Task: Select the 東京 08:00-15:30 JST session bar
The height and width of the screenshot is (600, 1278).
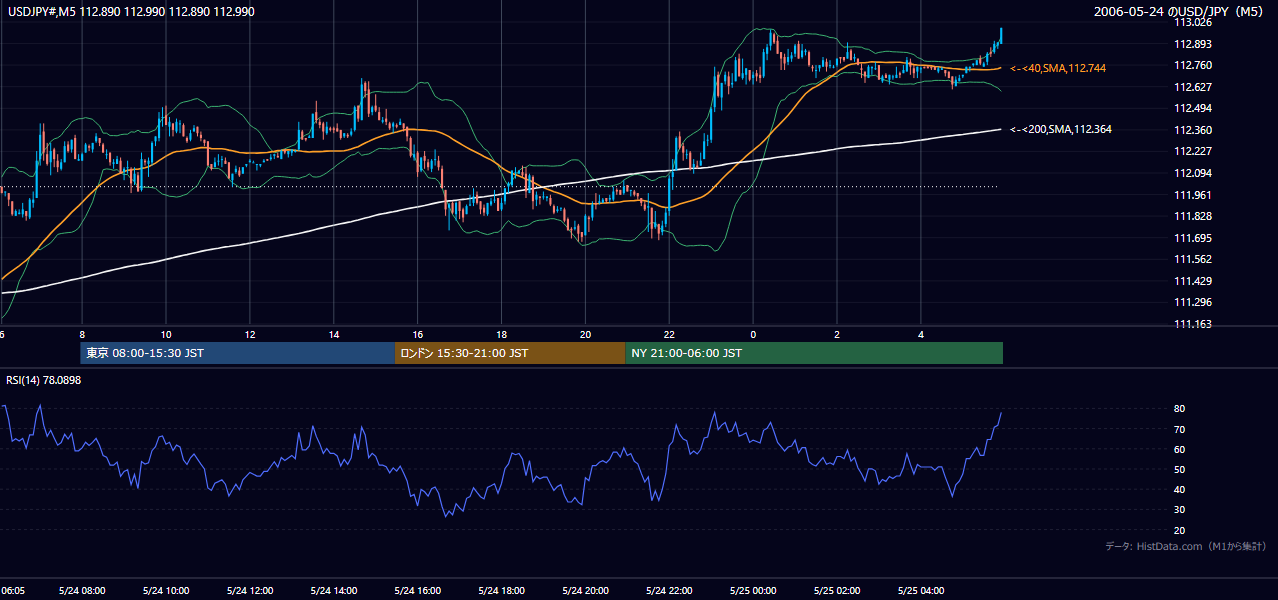Action: [x=238, y=353]
